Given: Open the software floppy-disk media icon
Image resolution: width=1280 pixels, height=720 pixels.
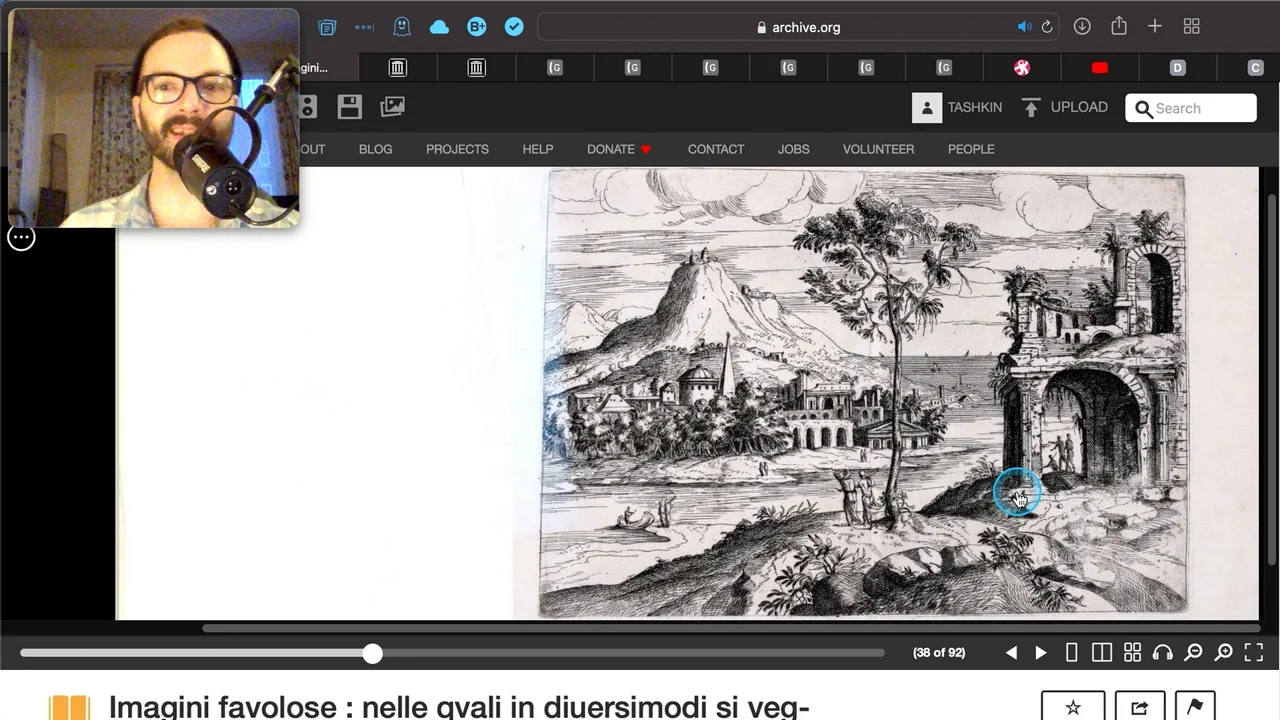Looking at the screenshot, I should pos(349,107).
